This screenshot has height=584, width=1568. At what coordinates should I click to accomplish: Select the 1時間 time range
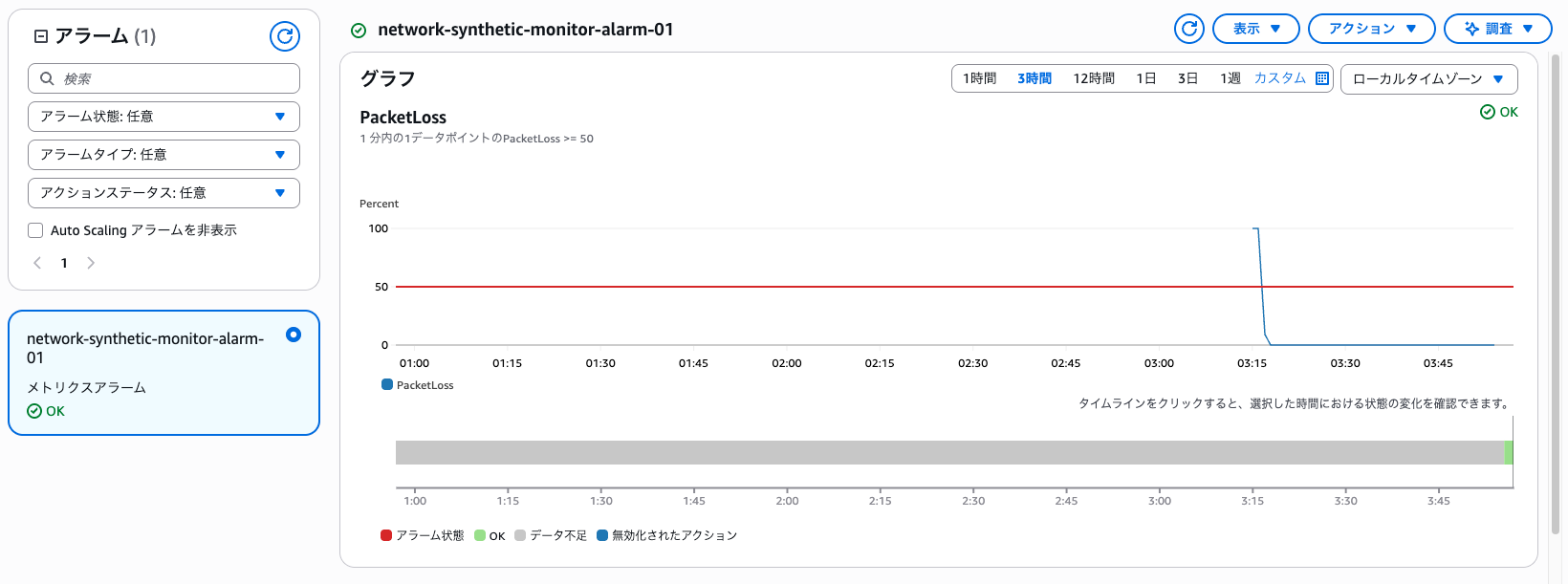click(x=979, y=78)
